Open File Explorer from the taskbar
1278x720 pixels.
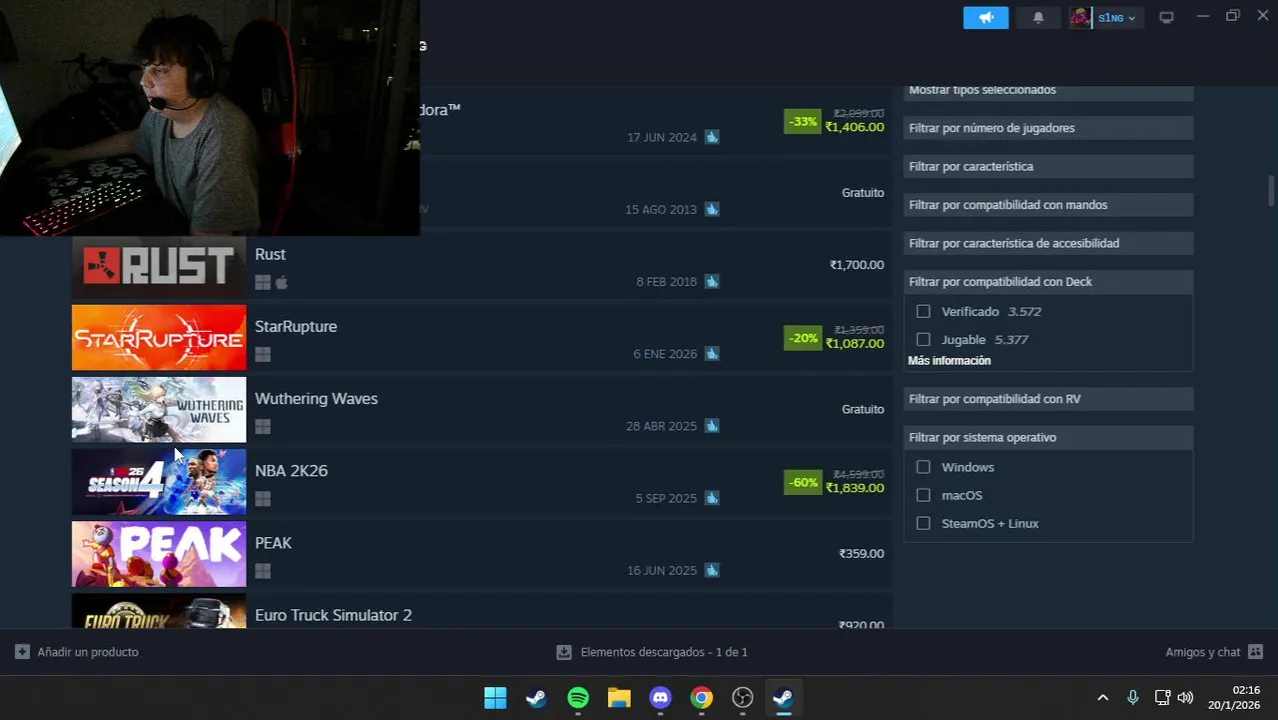click(x=619, y=698)
